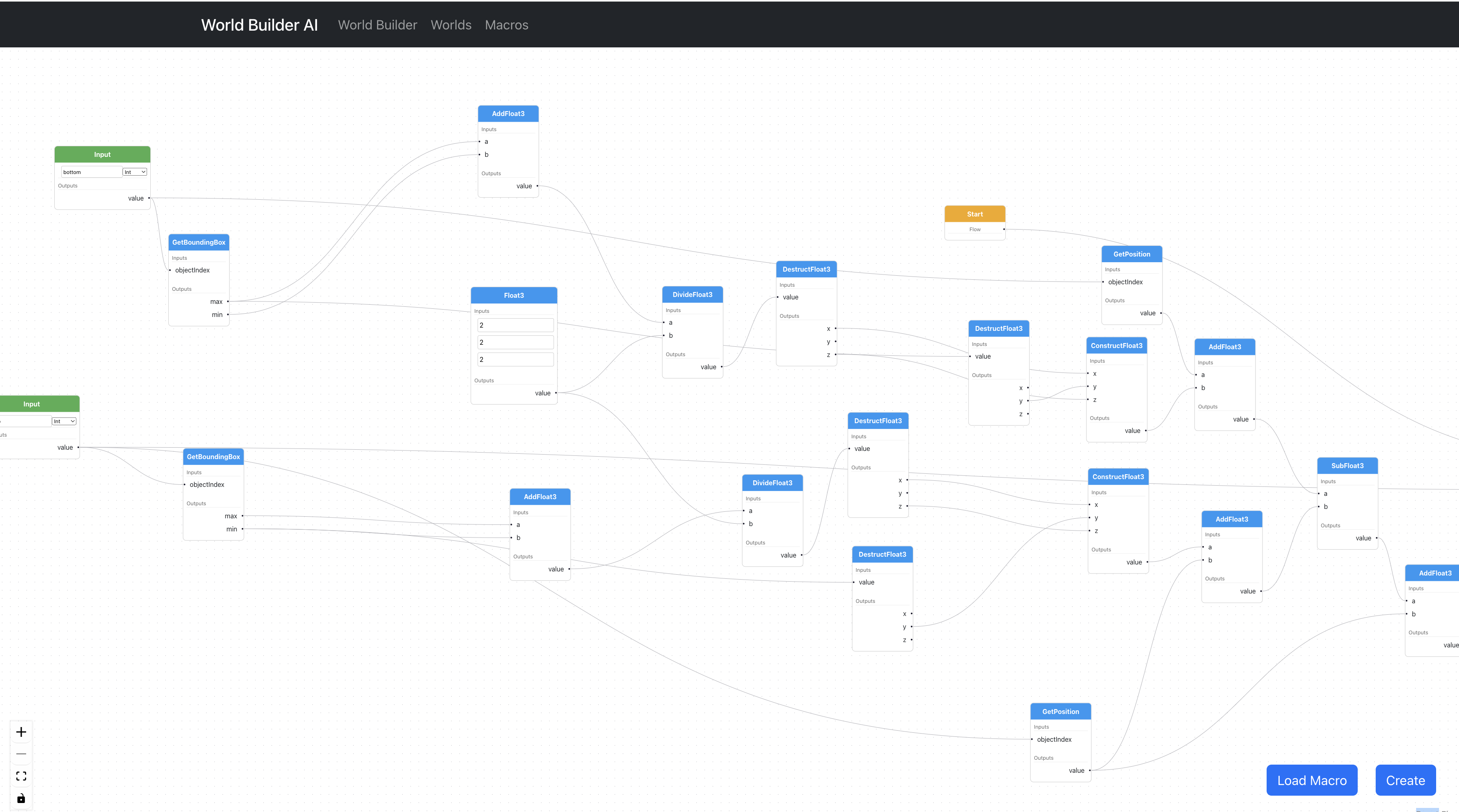Open the World Builder nav link
1459x812 pixels.
click(x=377, y=25)
